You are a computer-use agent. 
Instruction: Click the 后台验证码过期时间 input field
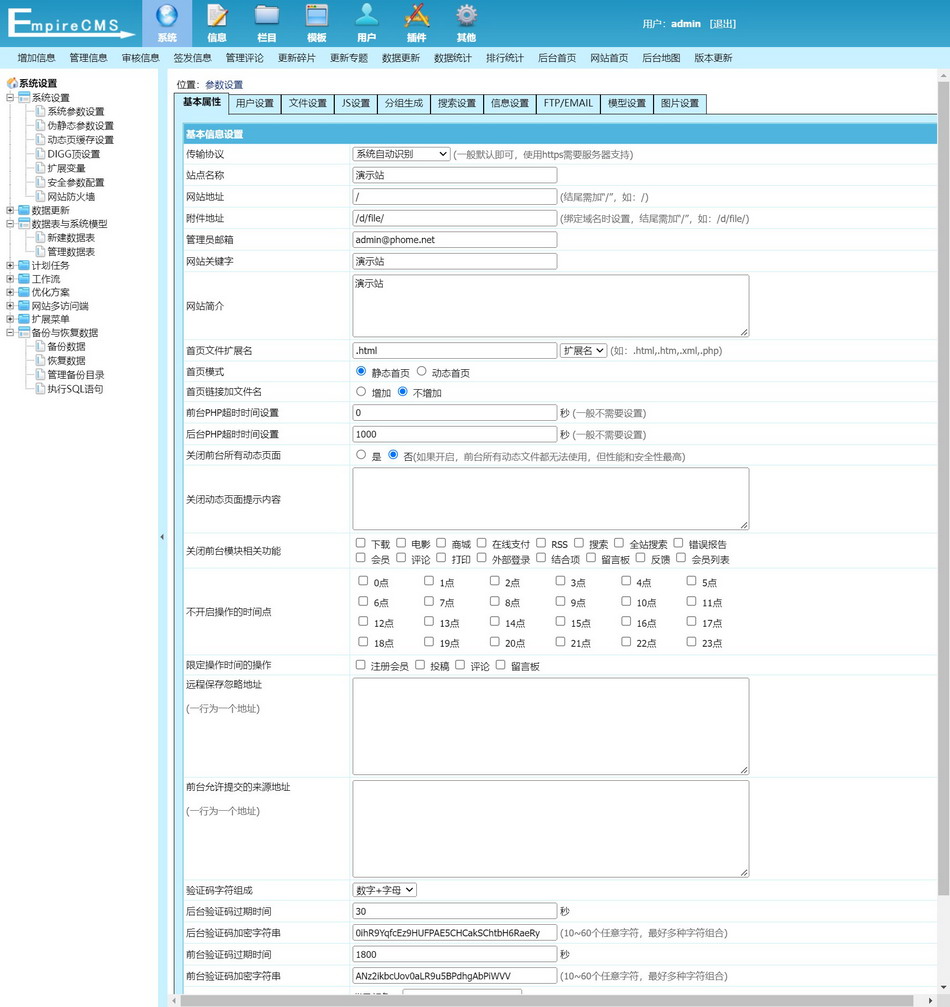pyautogui.click(x=455, y=911)
